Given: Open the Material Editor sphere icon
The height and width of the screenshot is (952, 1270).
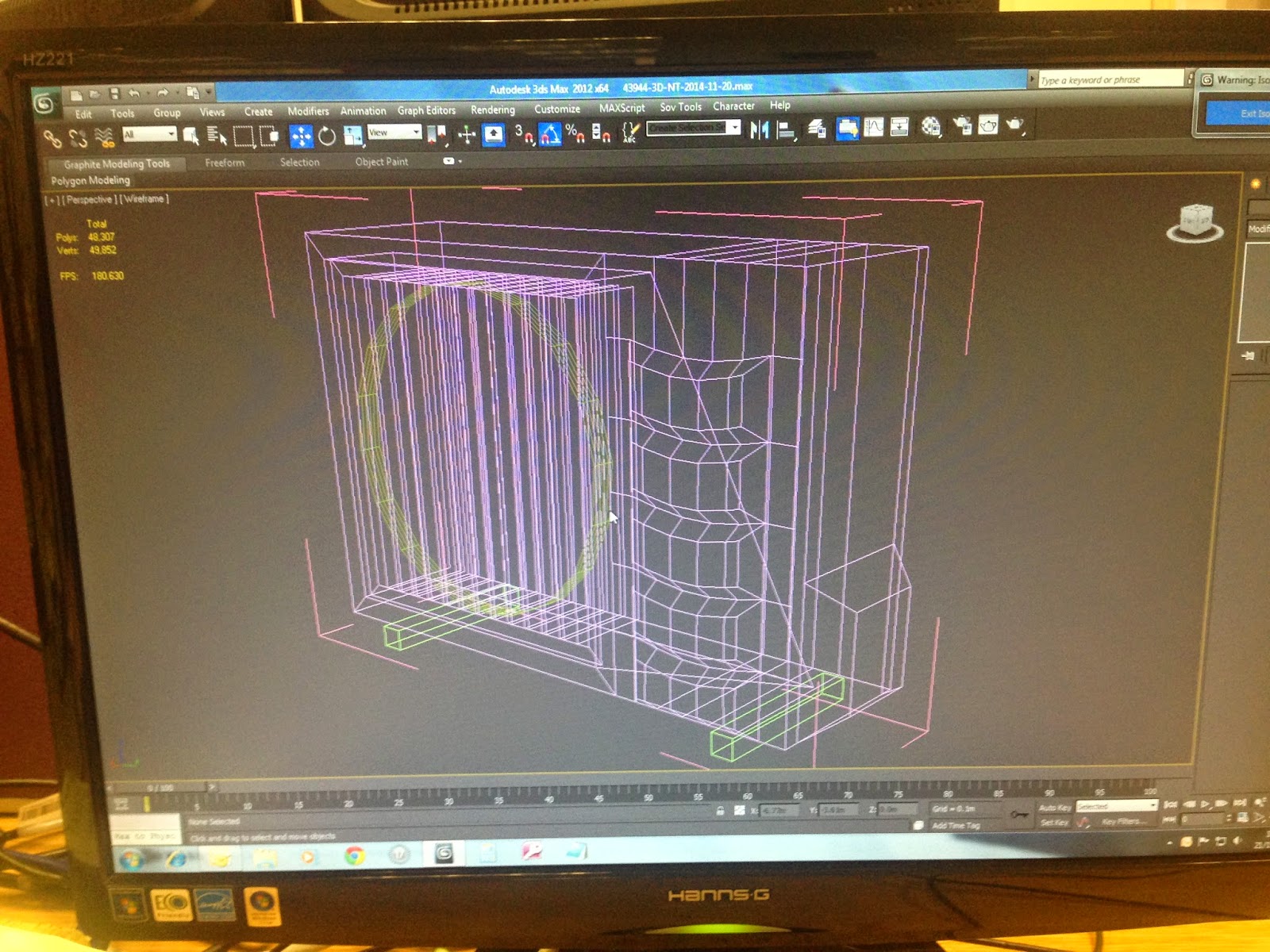Looking at the screenshot, I should pos(931,126).
